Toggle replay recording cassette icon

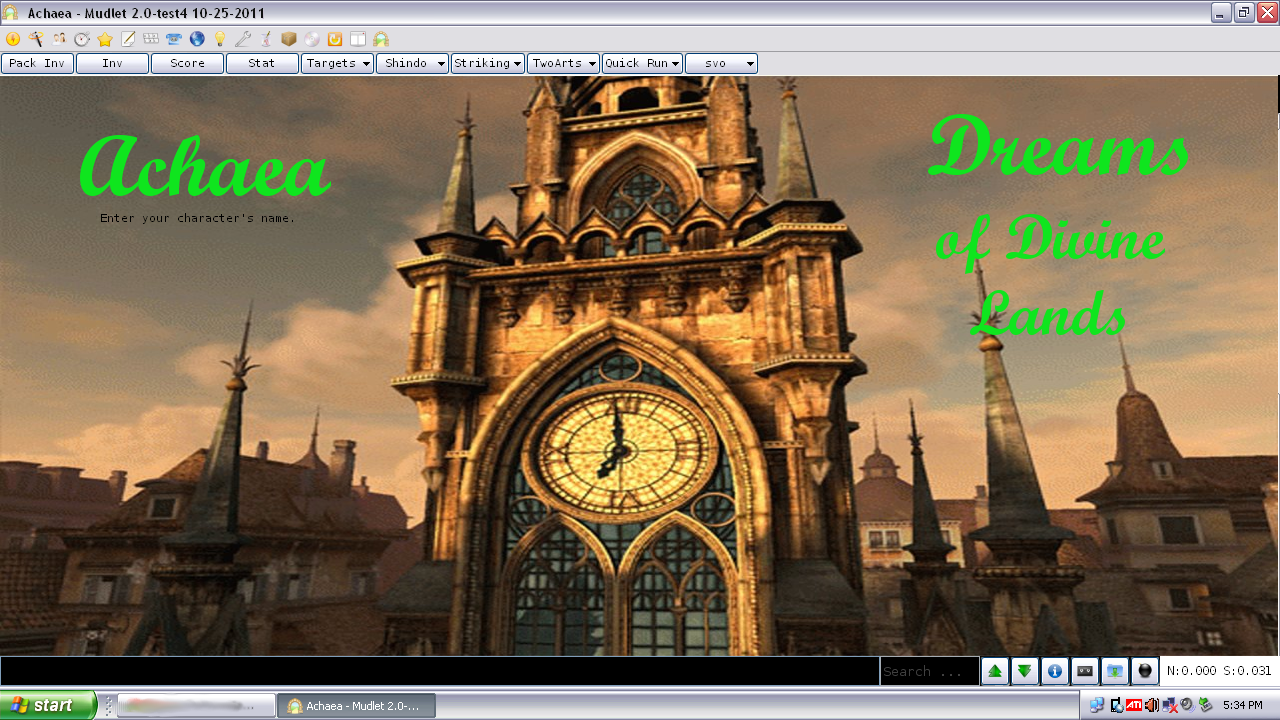click(1085, 671)
